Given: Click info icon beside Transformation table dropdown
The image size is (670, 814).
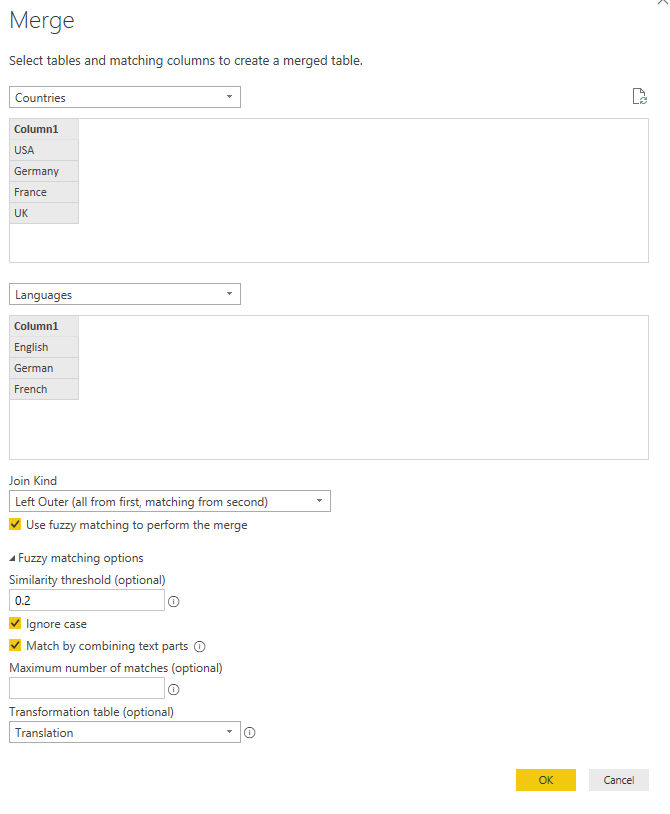Looking at the screenshot, I should tap(249, 733).
